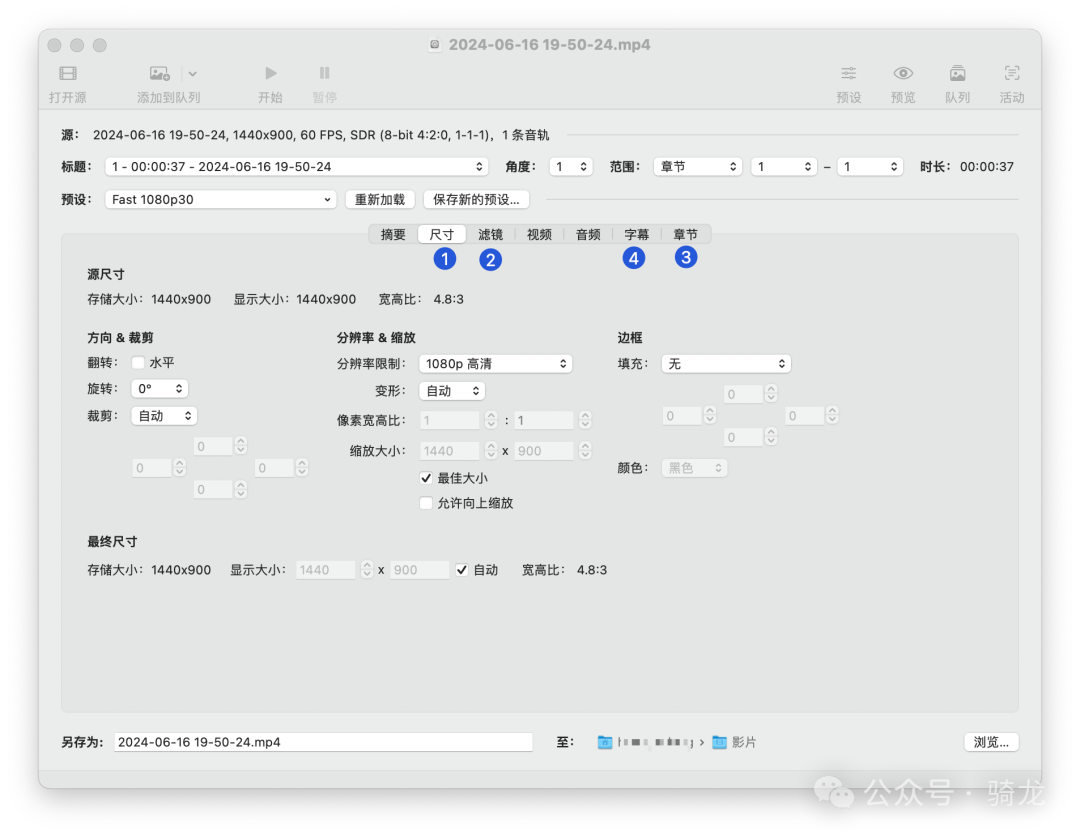Click the 影片 destination folder icon
The width and height of the screenshot is (1080, 836).
point(719,742)
